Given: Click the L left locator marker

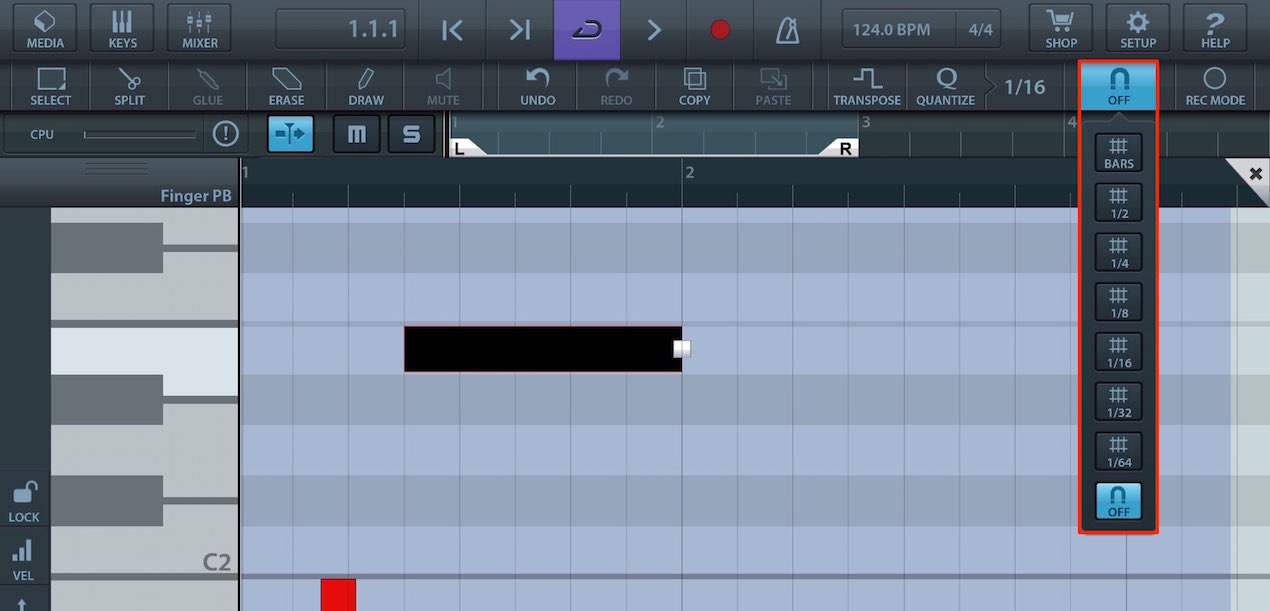Looking at the screenshot, I should pyautogui.click(x=467, y=147).
